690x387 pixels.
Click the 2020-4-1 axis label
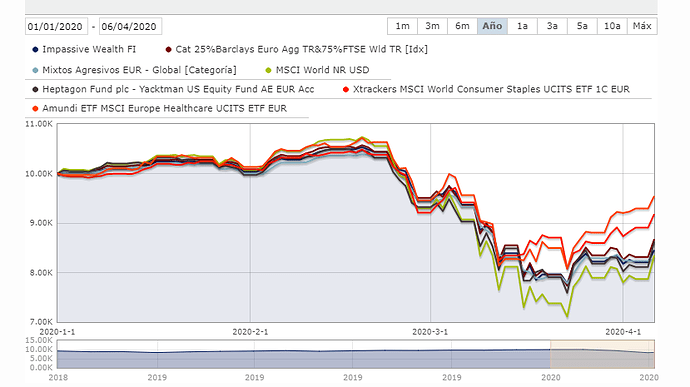point(623,332)
